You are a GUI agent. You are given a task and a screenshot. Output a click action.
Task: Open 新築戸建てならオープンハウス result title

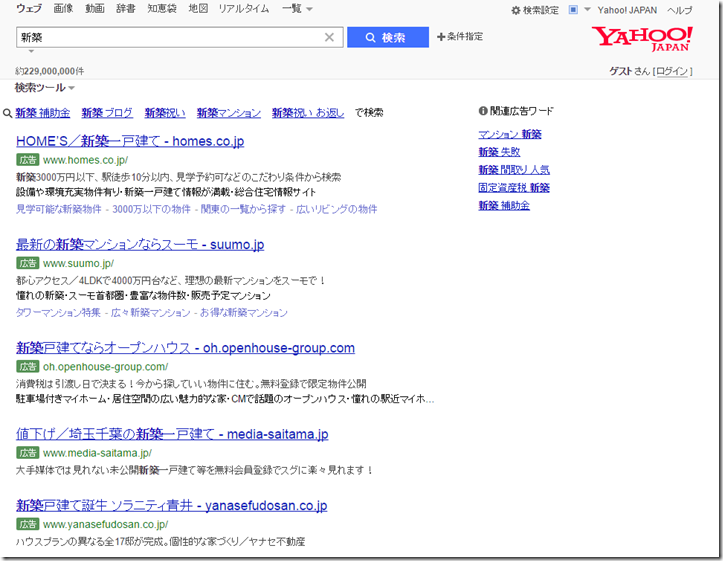185,348
